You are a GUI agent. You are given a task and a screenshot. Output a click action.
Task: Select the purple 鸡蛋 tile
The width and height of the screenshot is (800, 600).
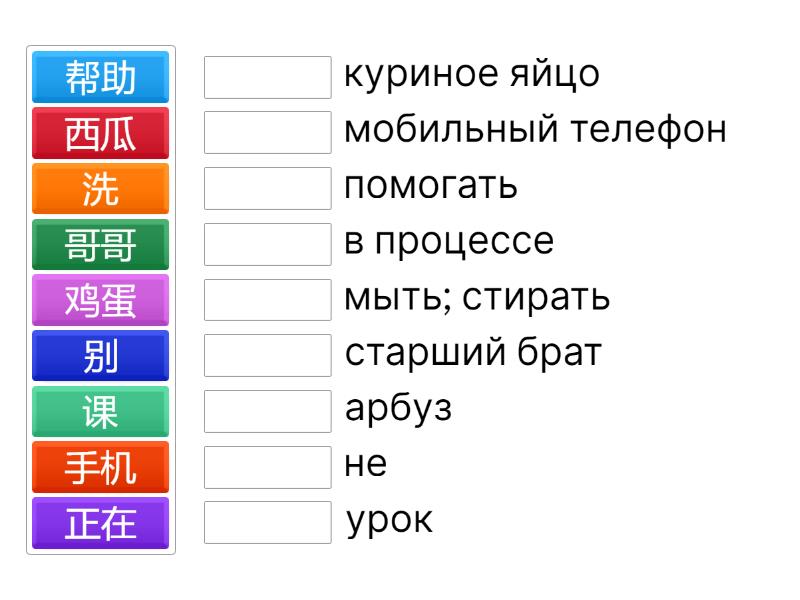click(x=100, y=301)
